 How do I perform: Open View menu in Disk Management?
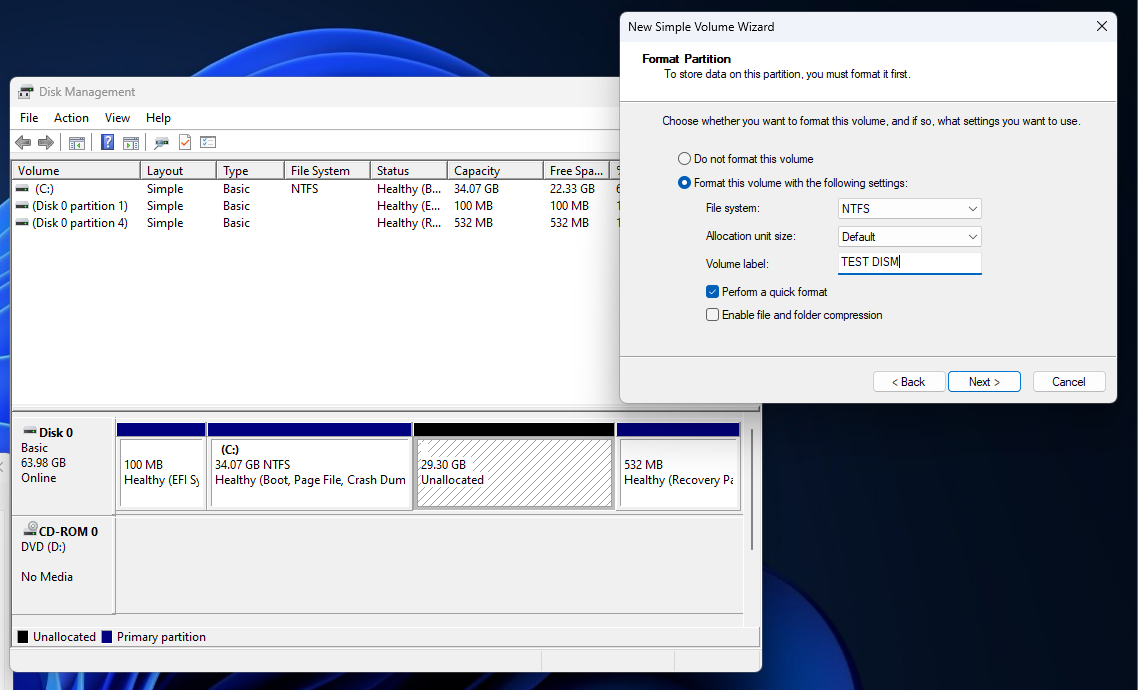tap(117, 118)
